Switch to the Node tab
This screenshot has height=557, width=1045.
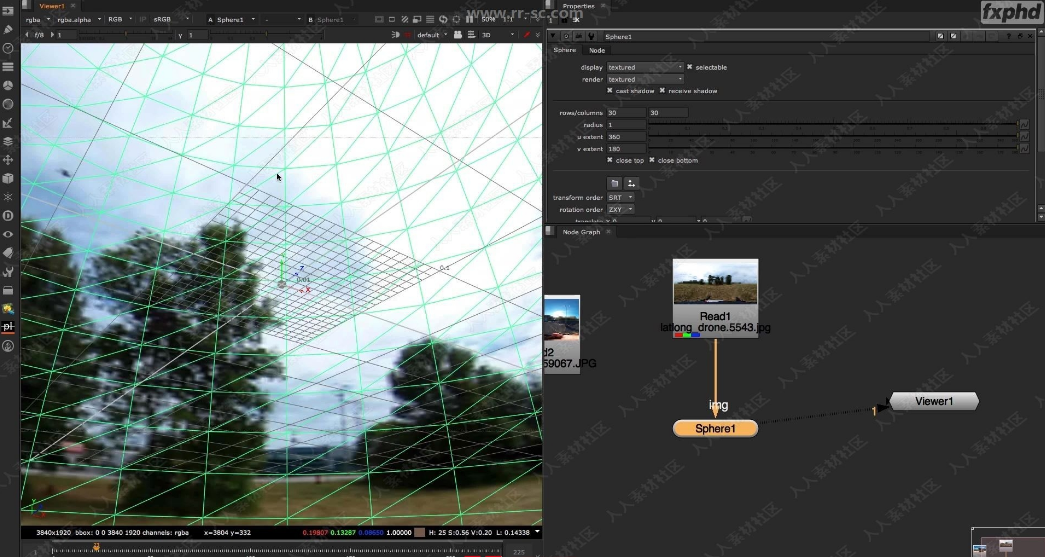tap(597, 51)
